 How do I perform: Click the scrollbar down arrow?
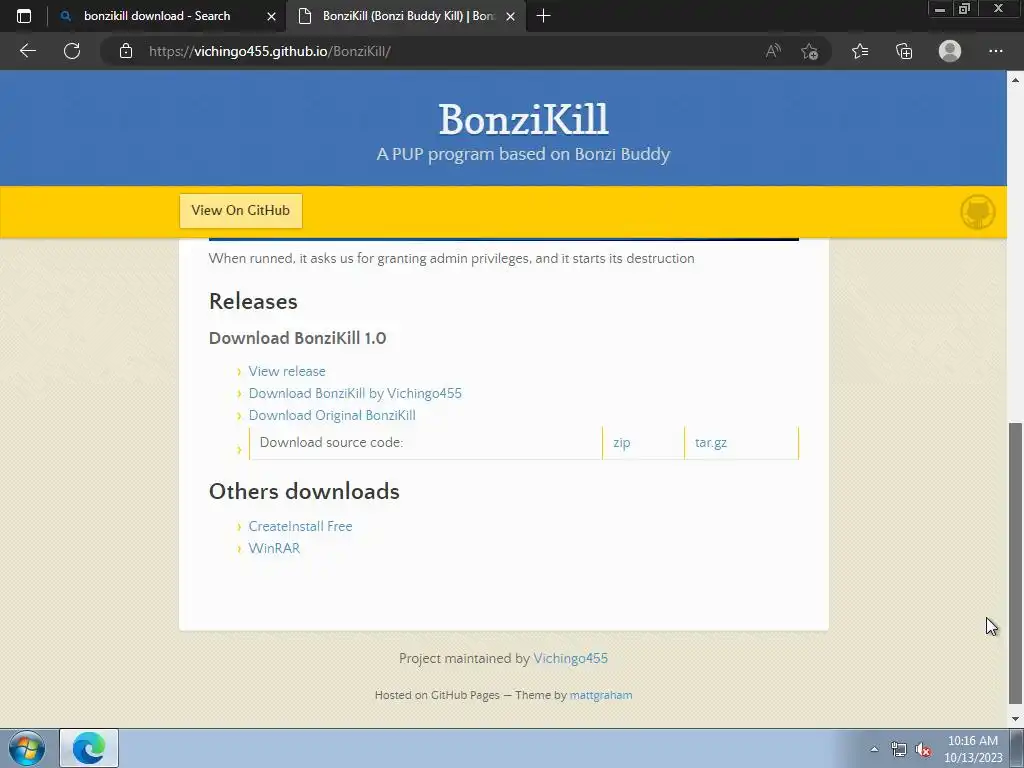point(1015,719)
